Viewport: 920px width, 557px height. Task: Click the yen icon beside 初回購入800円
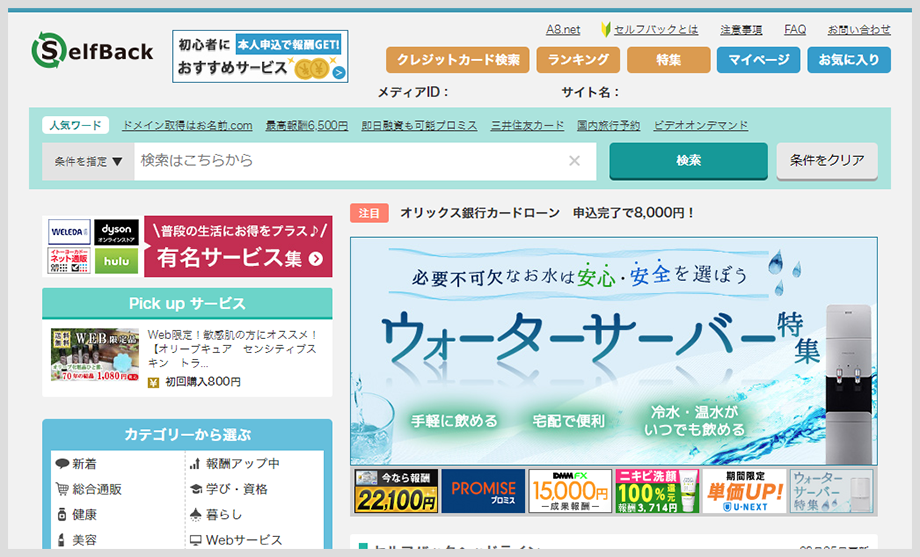click(153, 383)
